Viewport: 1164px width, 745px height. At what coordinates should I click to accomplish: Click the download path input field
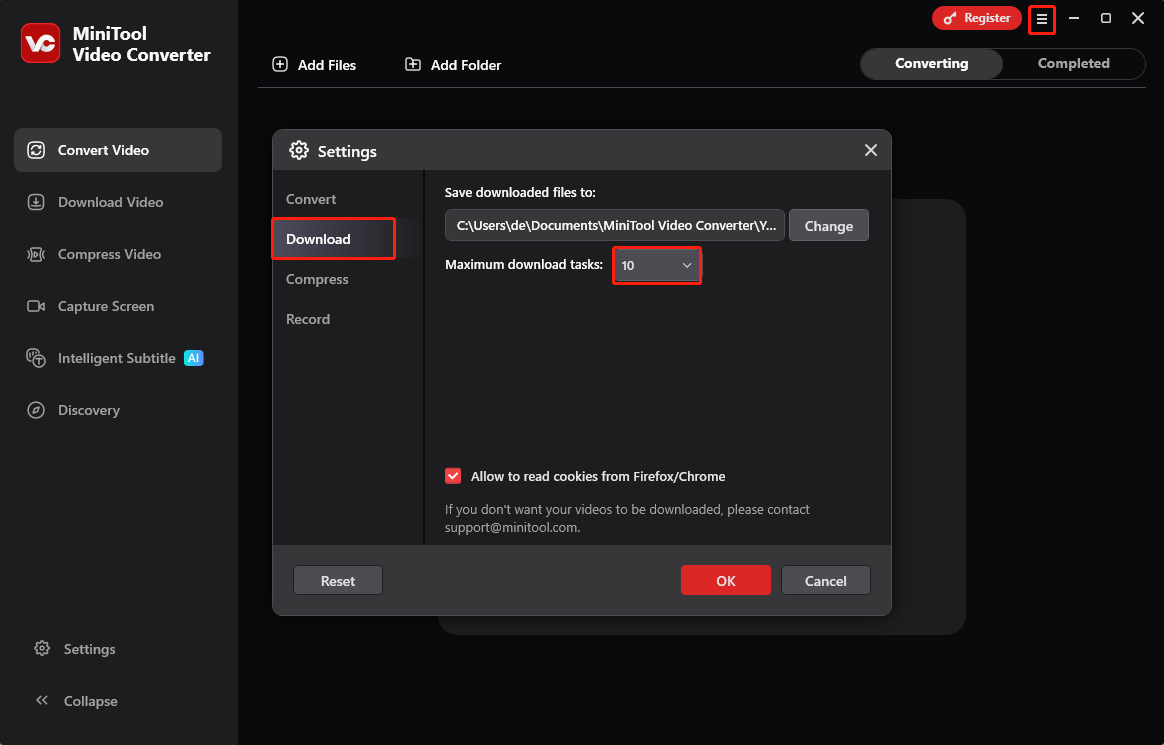[615, 226]
